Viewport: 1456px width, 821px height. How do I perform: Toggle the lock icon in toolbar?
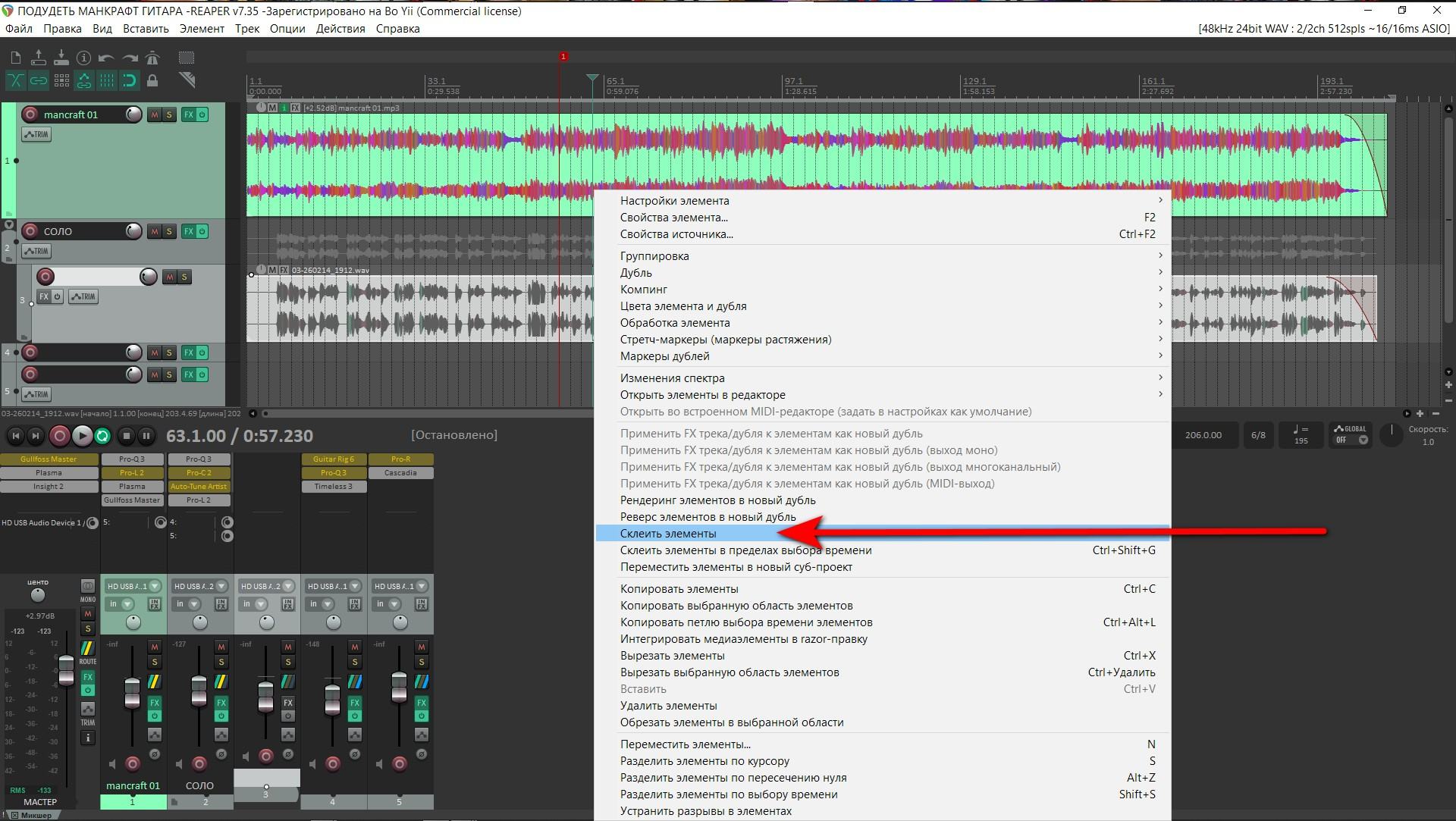pos(152,80)
